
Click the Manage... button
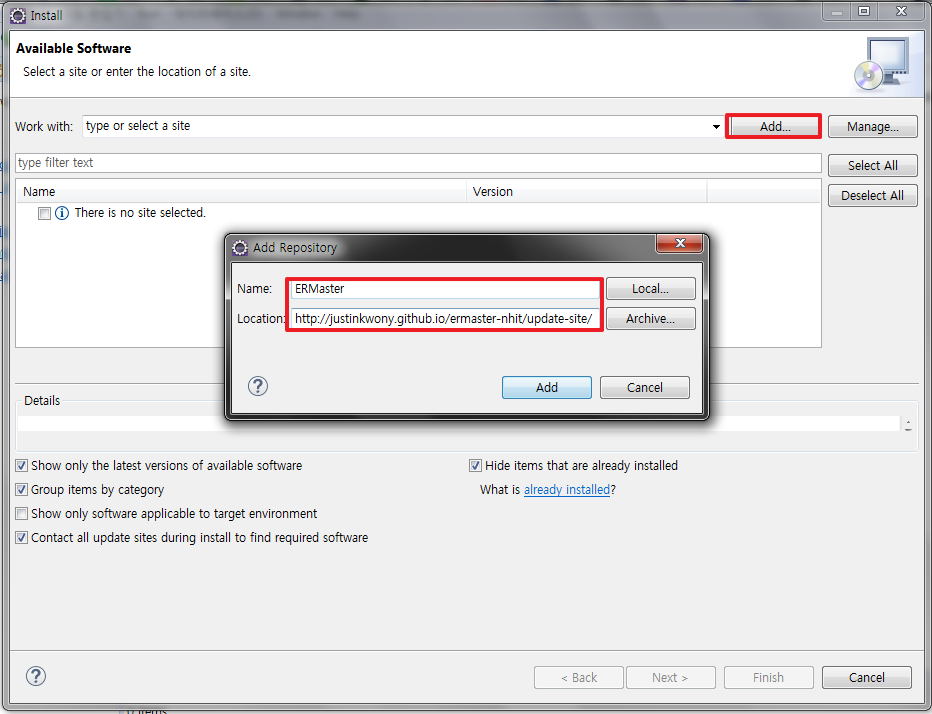pos(872,127)
